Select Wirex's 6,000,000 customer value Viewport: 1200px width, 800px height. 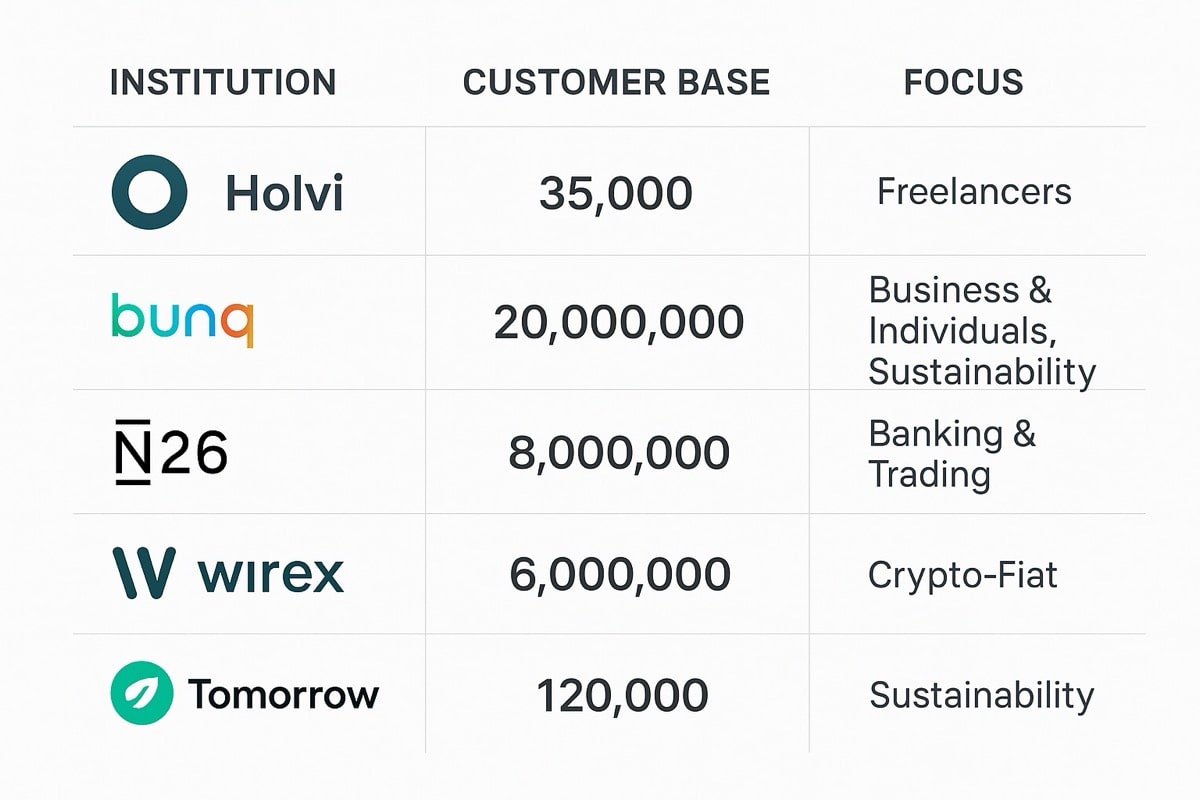[x=620, y=575]
